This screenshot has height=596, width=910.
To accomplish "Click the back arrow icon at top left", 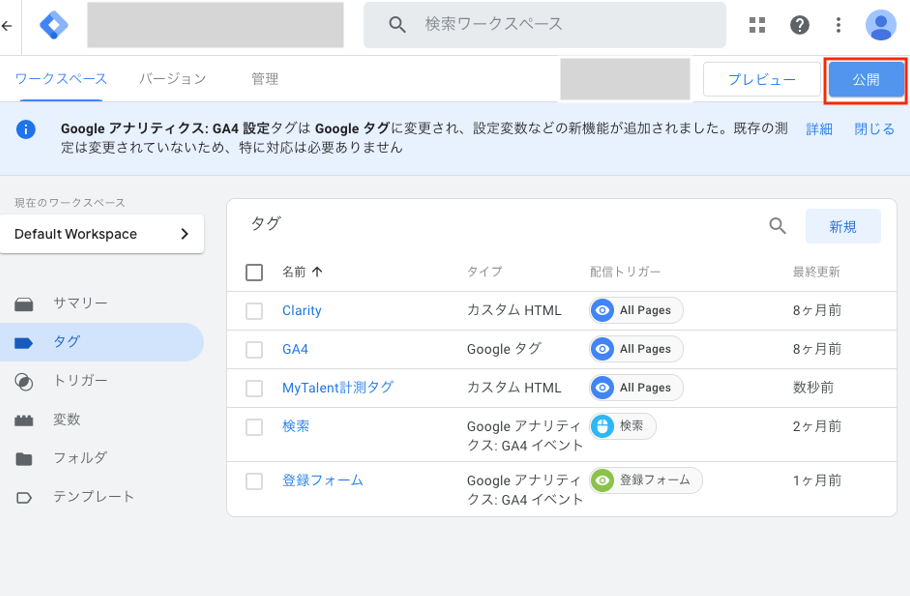I will (x=8, y=25).
